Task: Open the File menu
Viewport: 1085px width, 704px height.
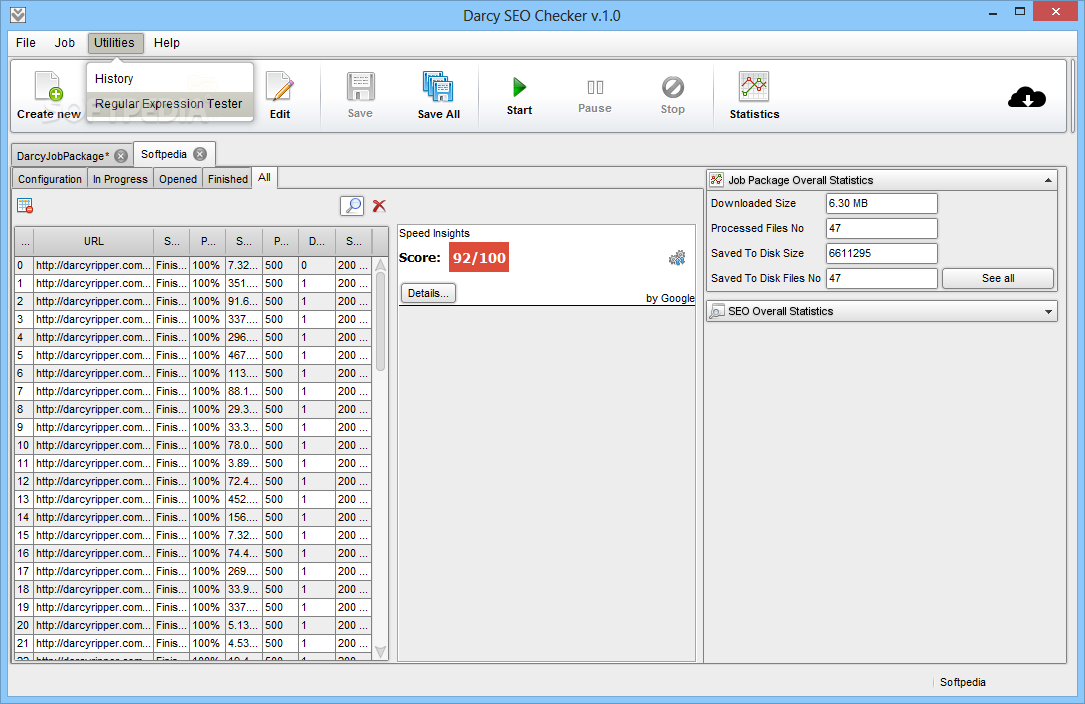Action: [26, 43]
